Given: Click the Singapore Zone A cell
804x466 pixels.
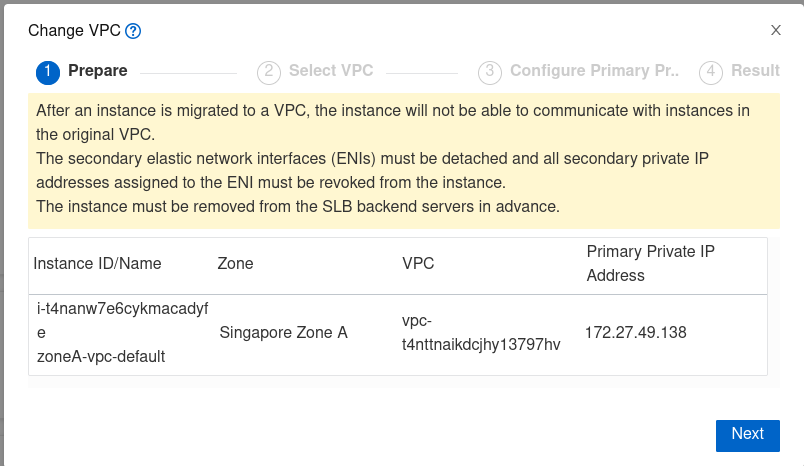Looking at the screenshot, I should click(283, 332).
